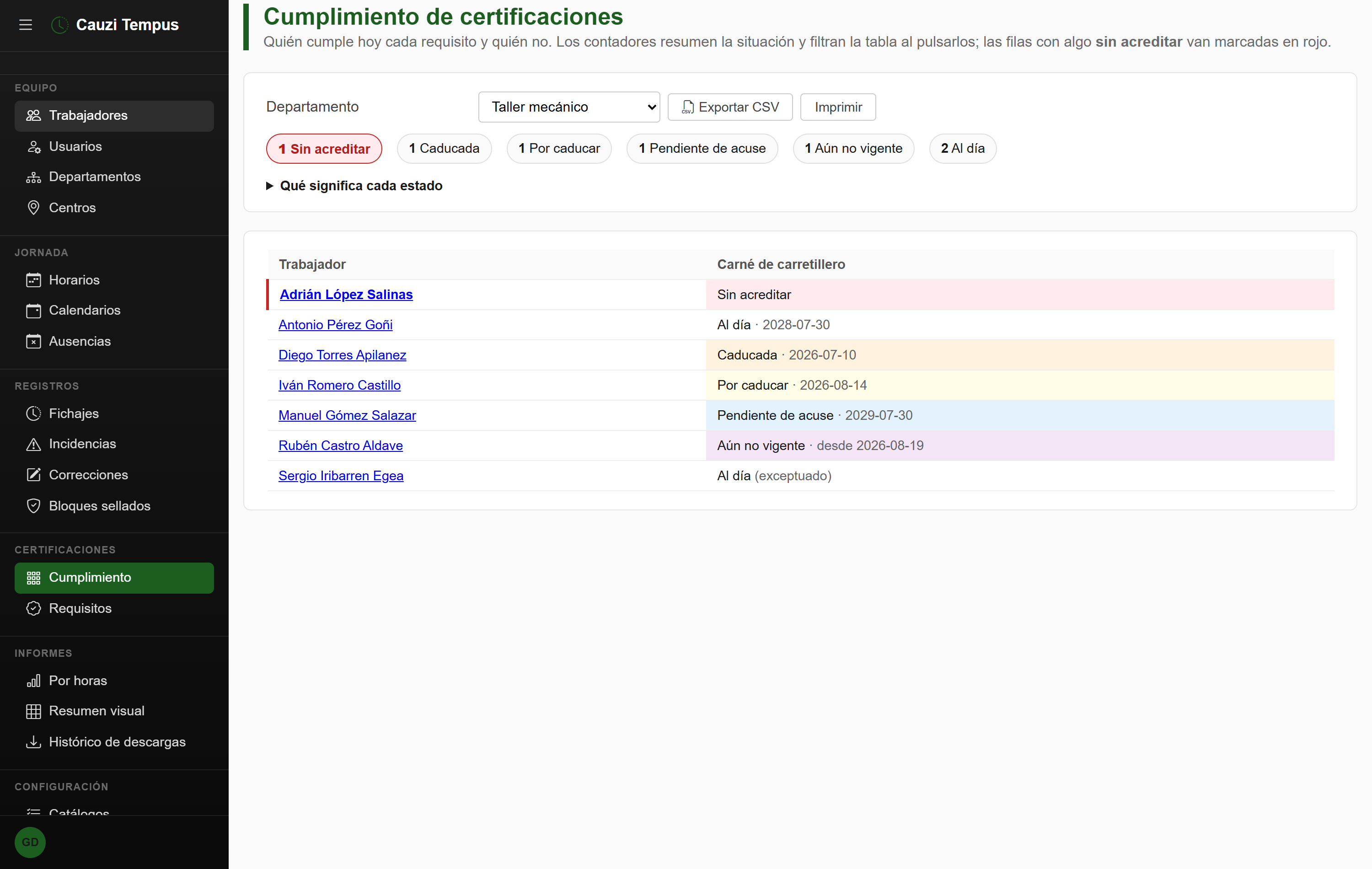Toggle the Aún no vigente filter chip
The image size is (1372, 869).
(x=853, y=149)
